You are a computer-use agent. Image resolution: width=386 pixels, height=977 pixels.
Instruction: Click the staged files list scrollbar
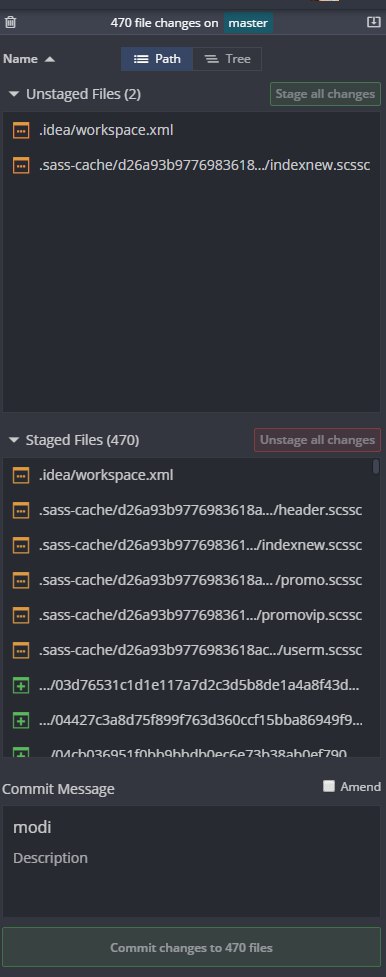(x=376, y=467)
